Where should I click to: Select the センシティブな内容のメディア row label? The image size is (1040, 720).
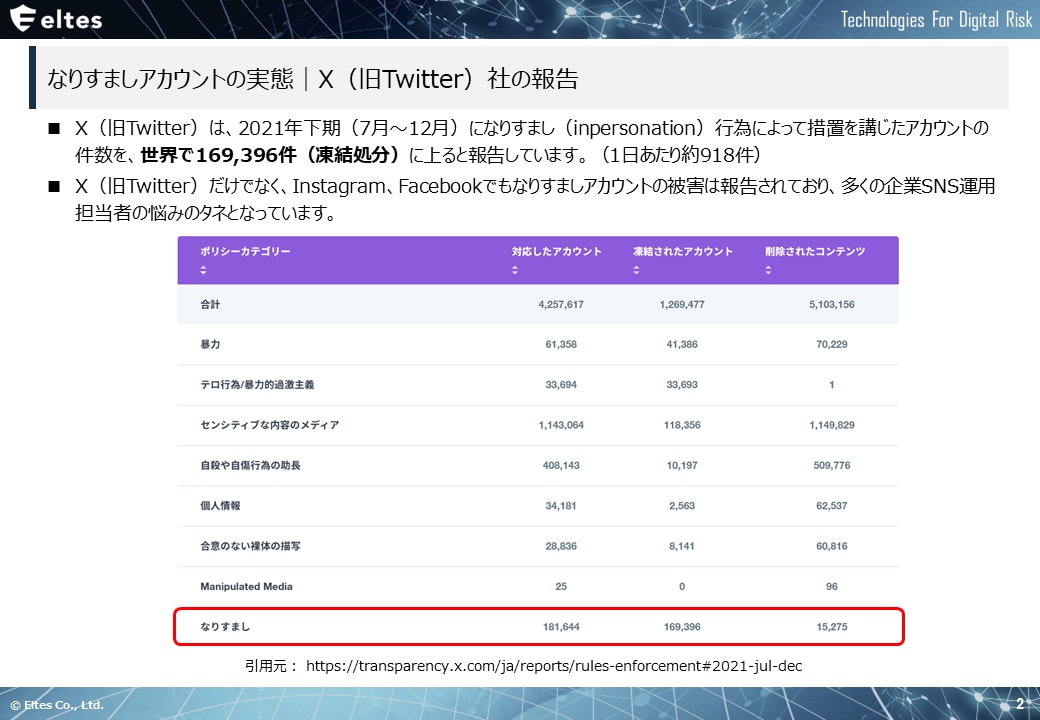pos(270,425)
